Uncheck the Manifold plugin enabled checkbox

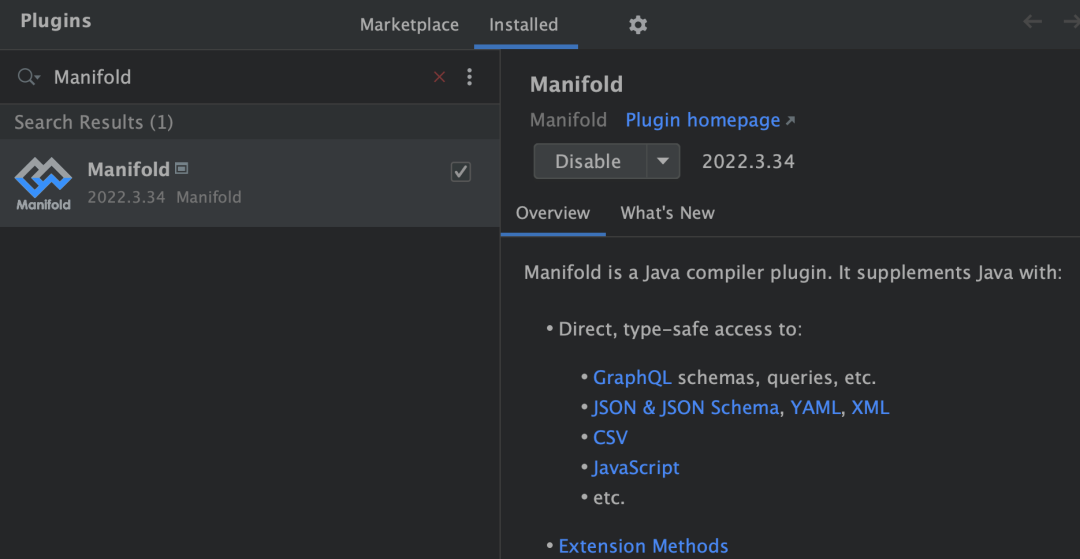461,172
